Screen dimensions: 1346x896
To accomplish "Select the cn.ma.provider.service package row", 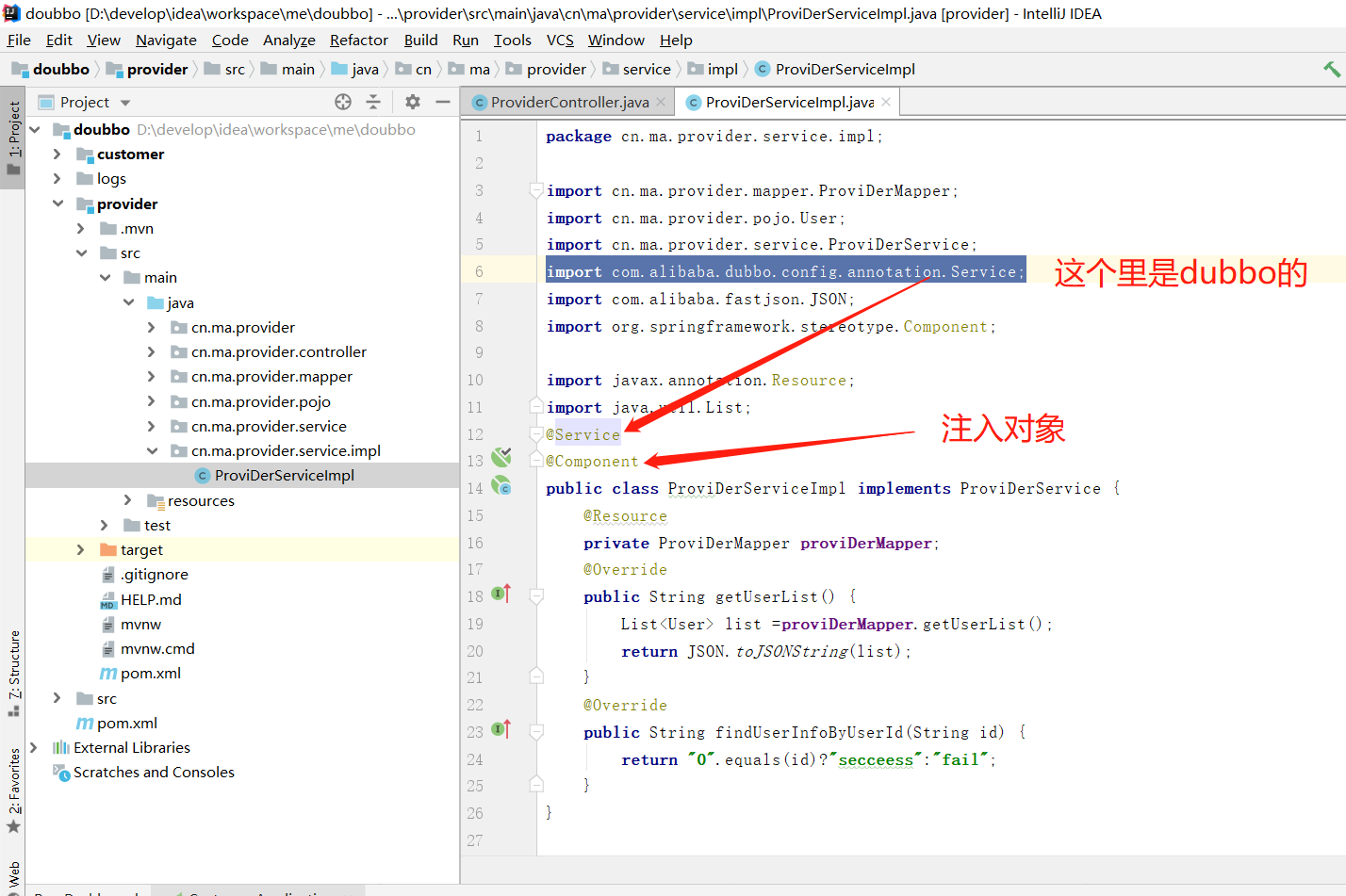I will point(242,426).
